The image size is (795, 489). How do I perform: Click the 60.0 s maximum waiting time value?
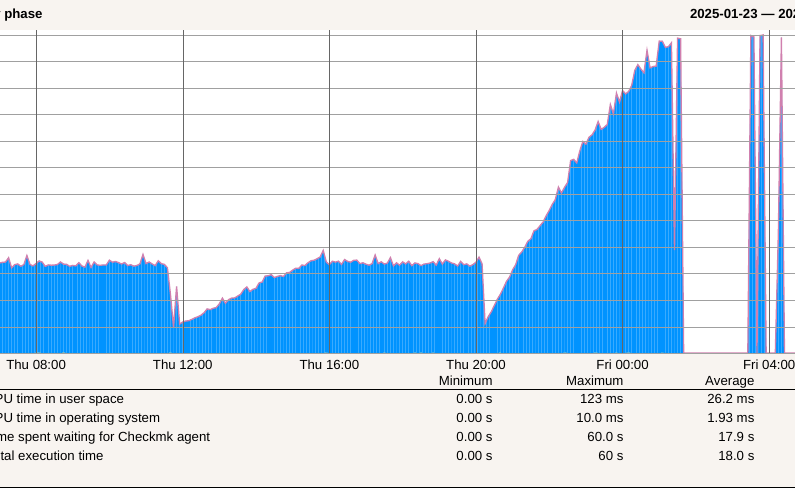coord(604,437)
